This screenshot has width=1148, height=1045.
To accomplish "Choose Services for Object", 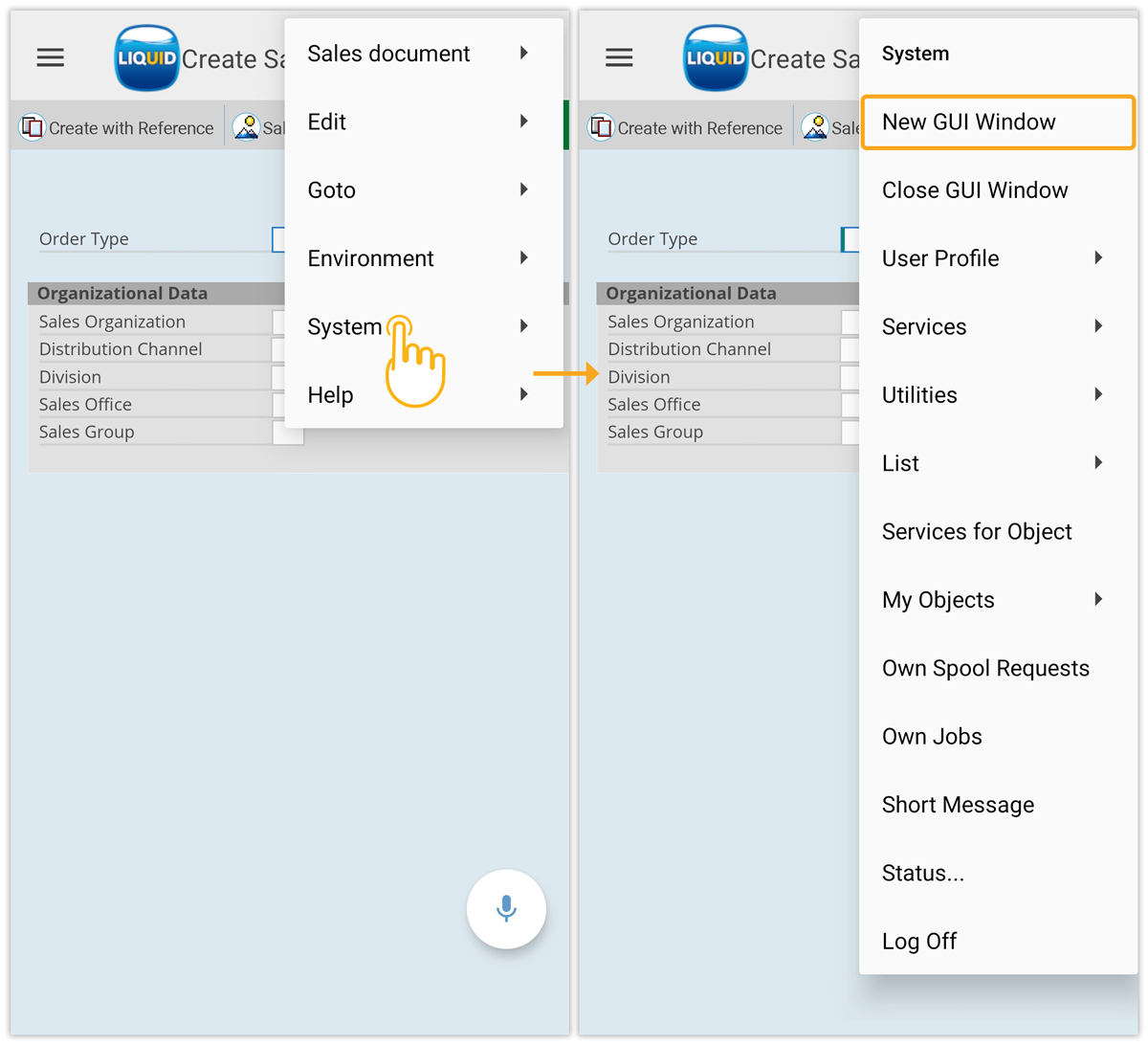I will coord(998,531).
